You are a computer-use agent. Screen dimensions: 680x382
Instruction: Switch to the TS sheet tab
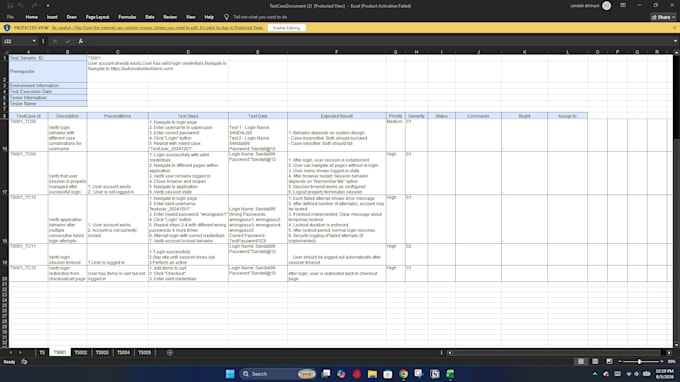pos(42,353)
